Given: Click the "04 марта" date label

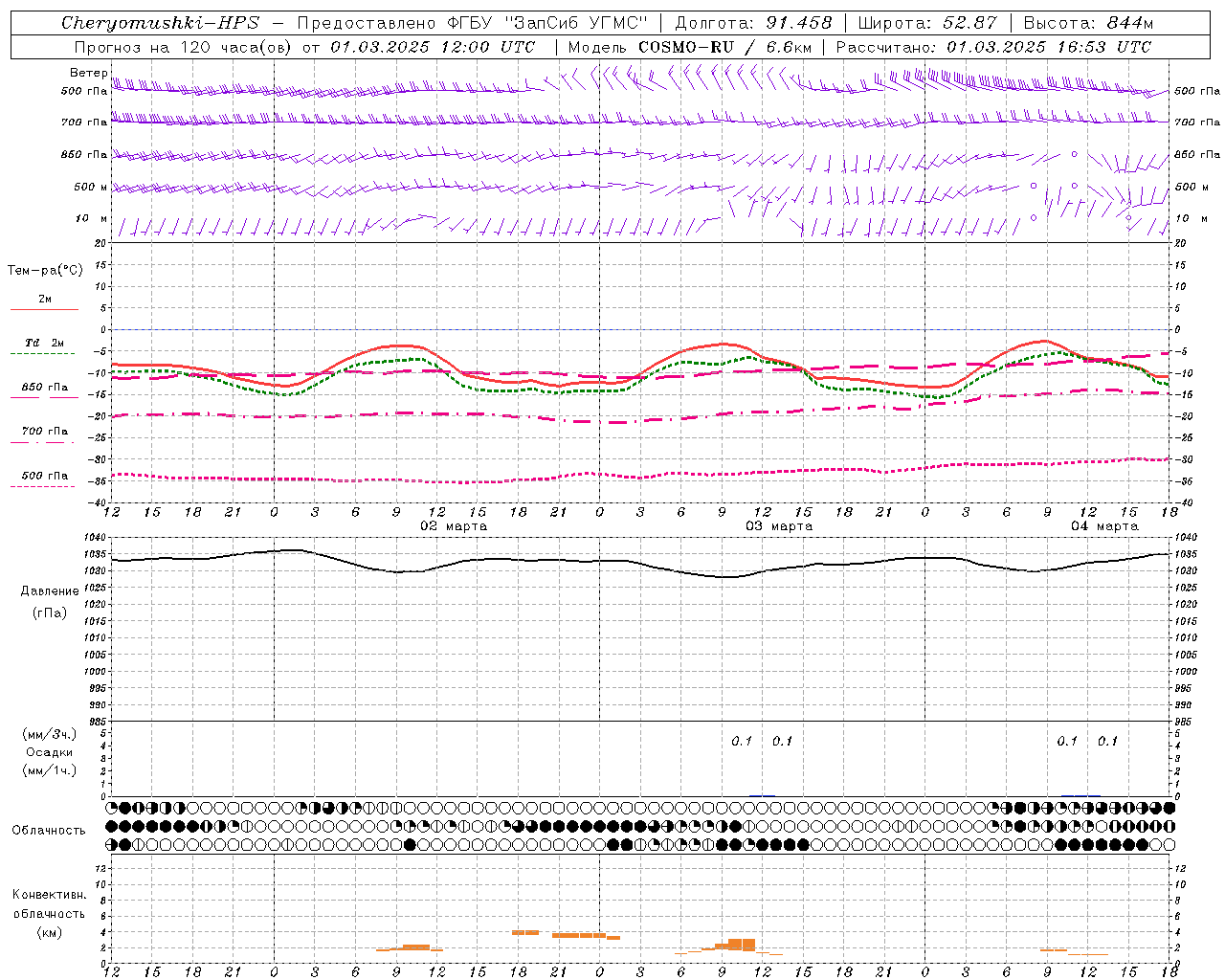Looking at the screenshot, I should tap(1104, 526).
